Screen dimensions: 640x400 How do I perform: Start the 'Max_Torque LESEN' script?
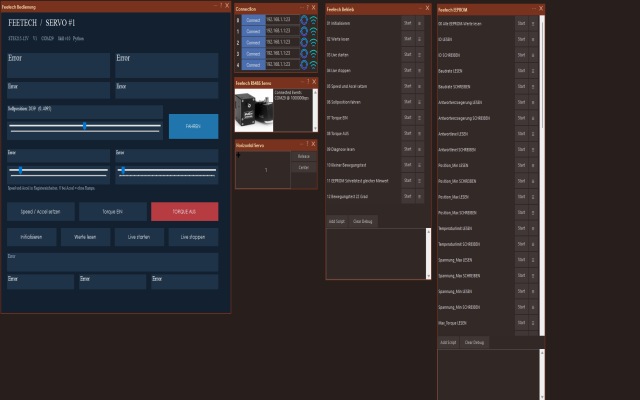521,323
